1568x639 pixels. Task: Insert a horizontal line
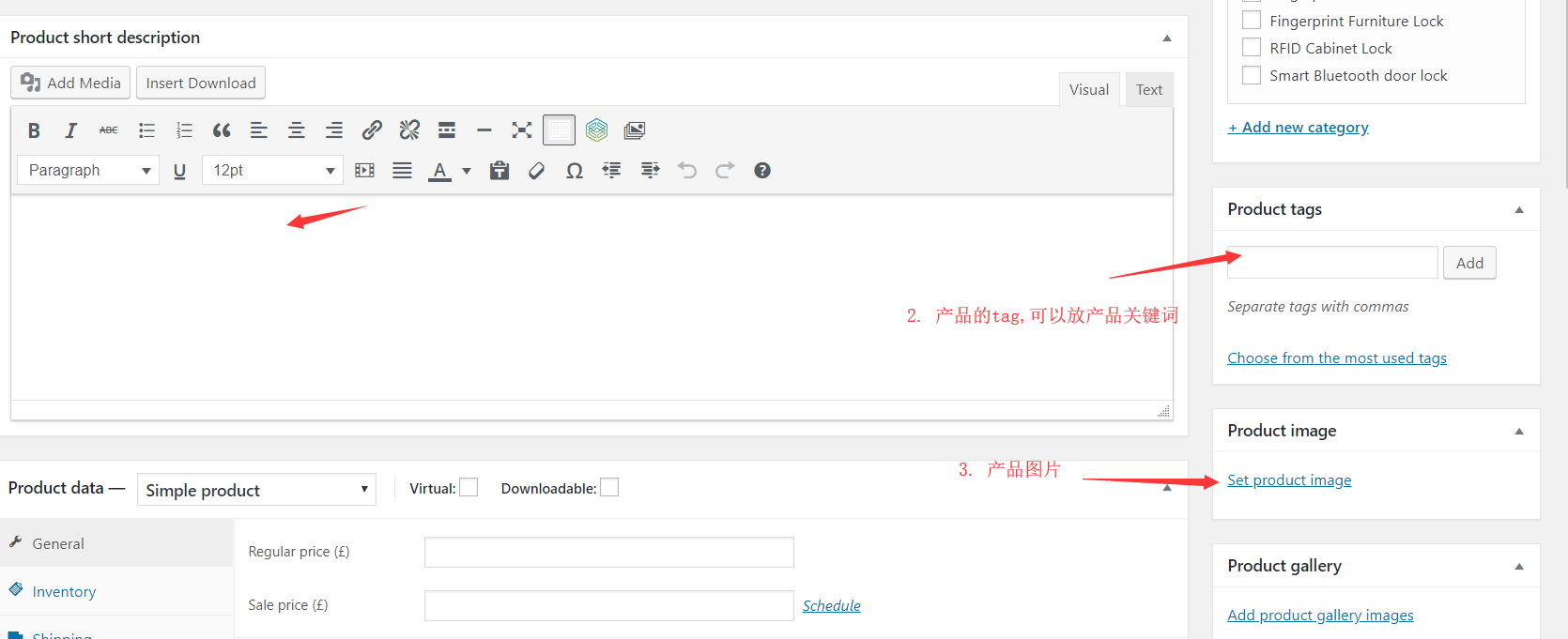[x=484, y=130]
